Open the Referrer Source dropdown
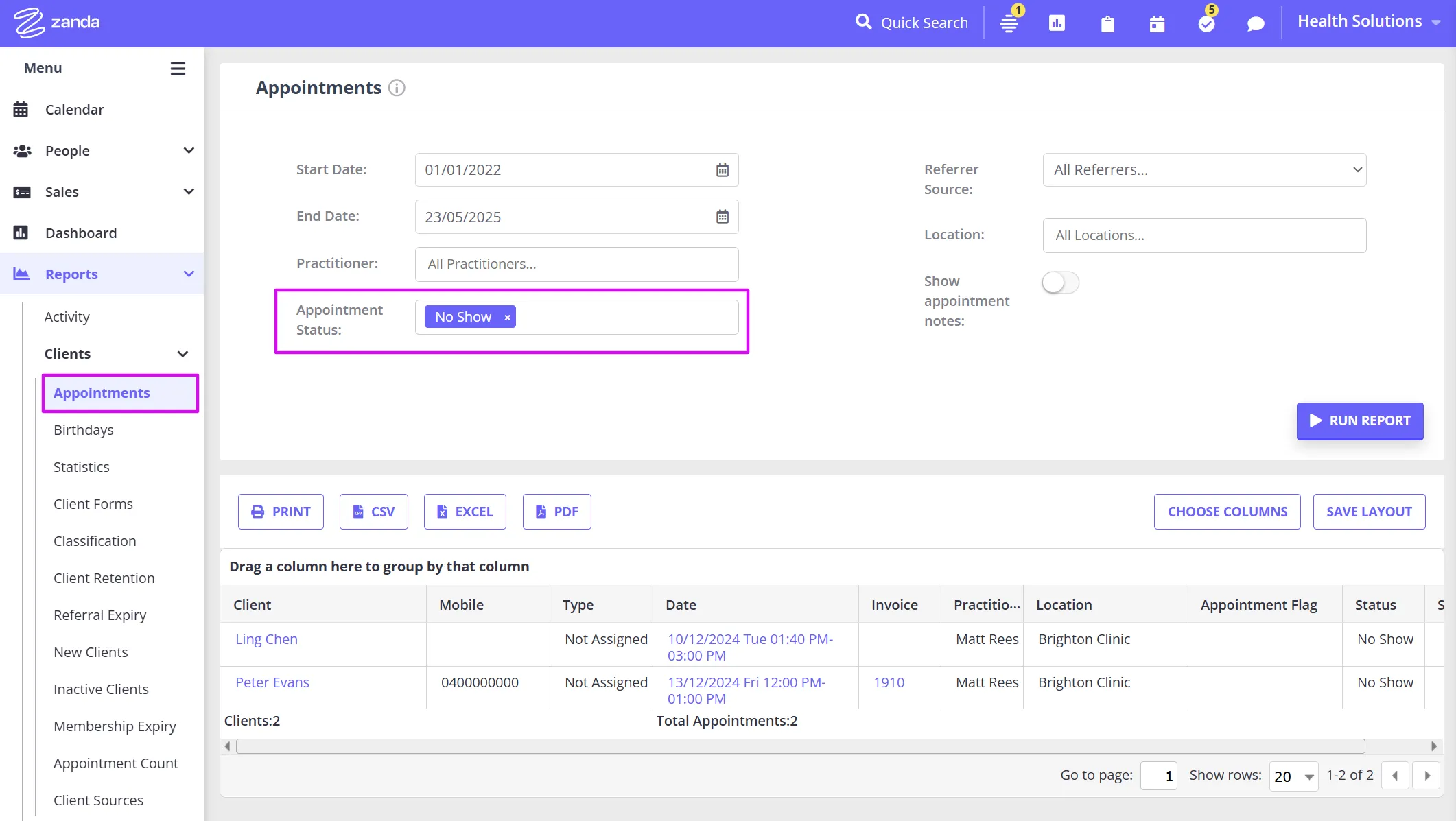The image size is (1456, 821). point(1204,170)
